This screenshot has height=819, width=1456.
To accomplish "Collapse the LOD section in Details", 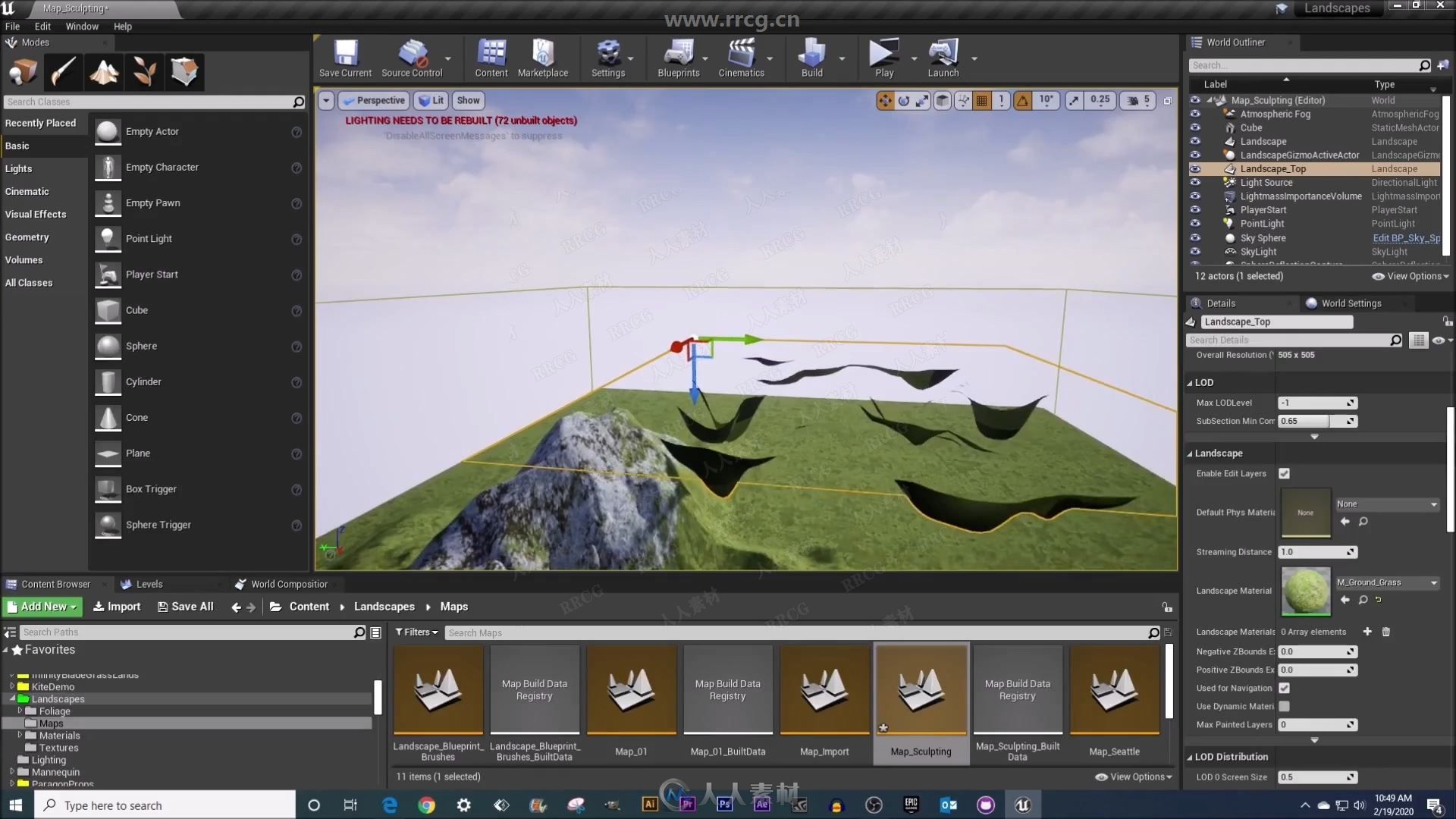I will coord(1190,384).
